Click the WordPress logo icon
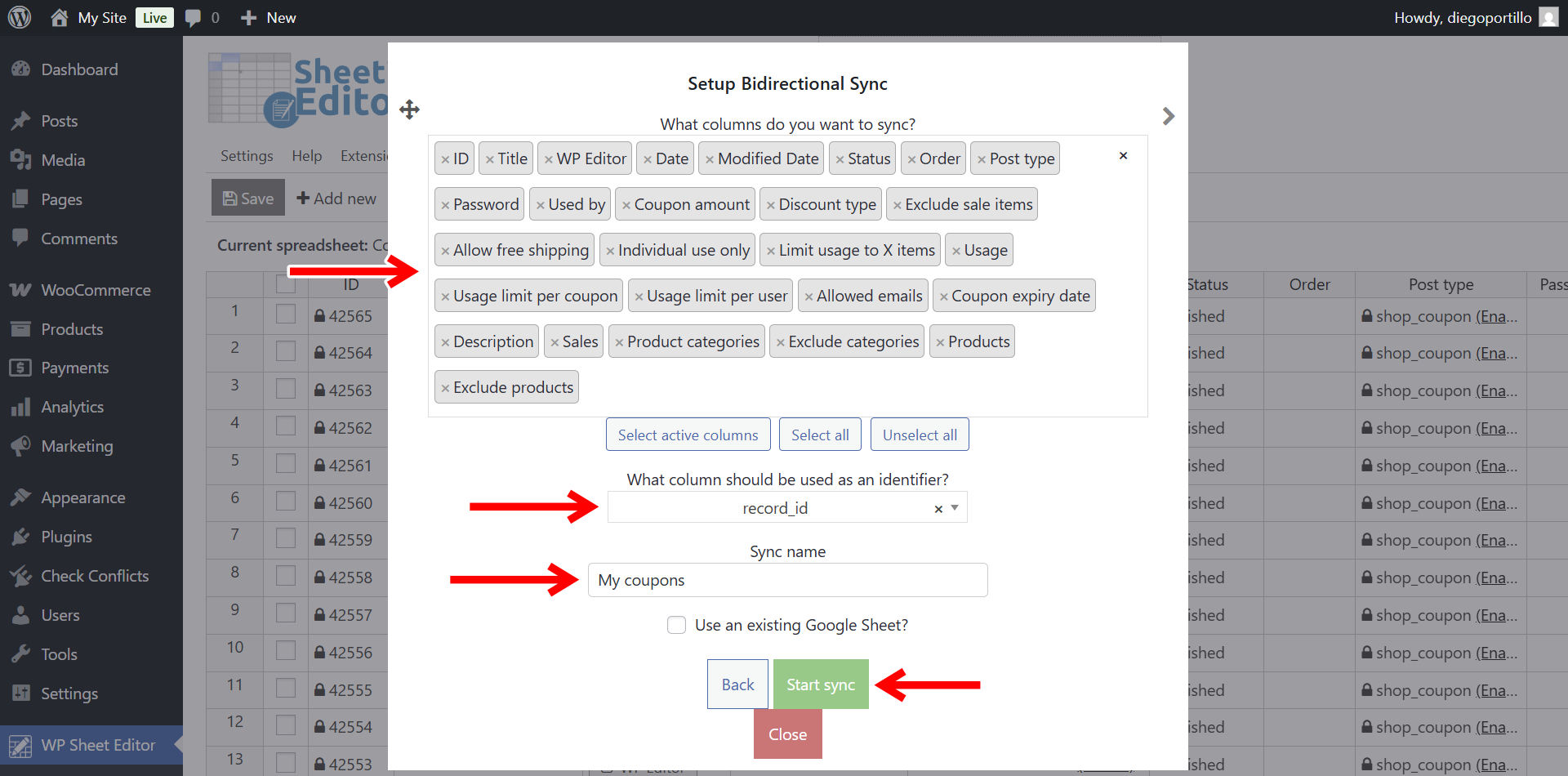Image resolution: width=1568 pixels, height=776 pixels. click(20, 17)
